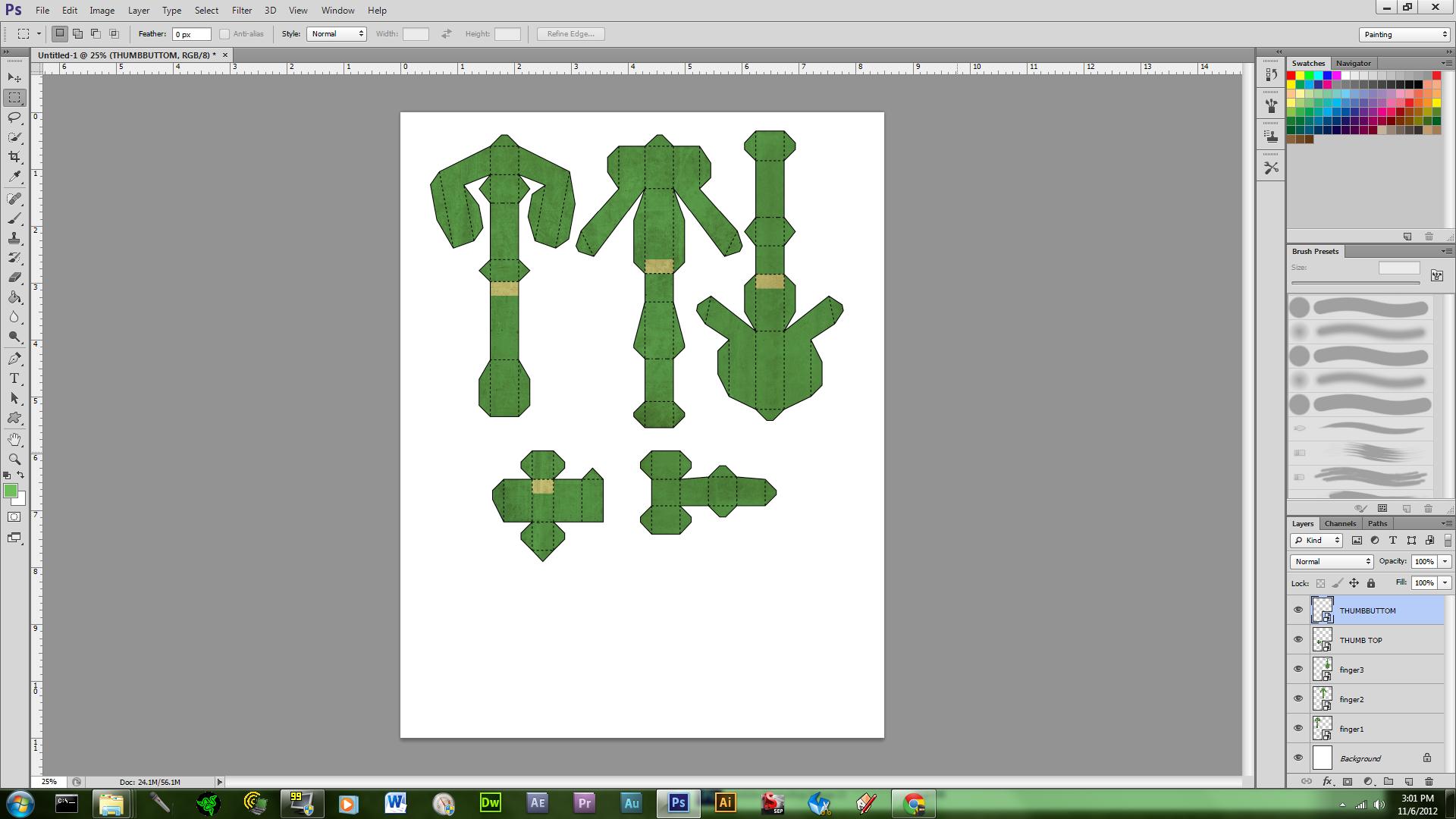Hide the finger1 layer

click(x=1298, y=728)
